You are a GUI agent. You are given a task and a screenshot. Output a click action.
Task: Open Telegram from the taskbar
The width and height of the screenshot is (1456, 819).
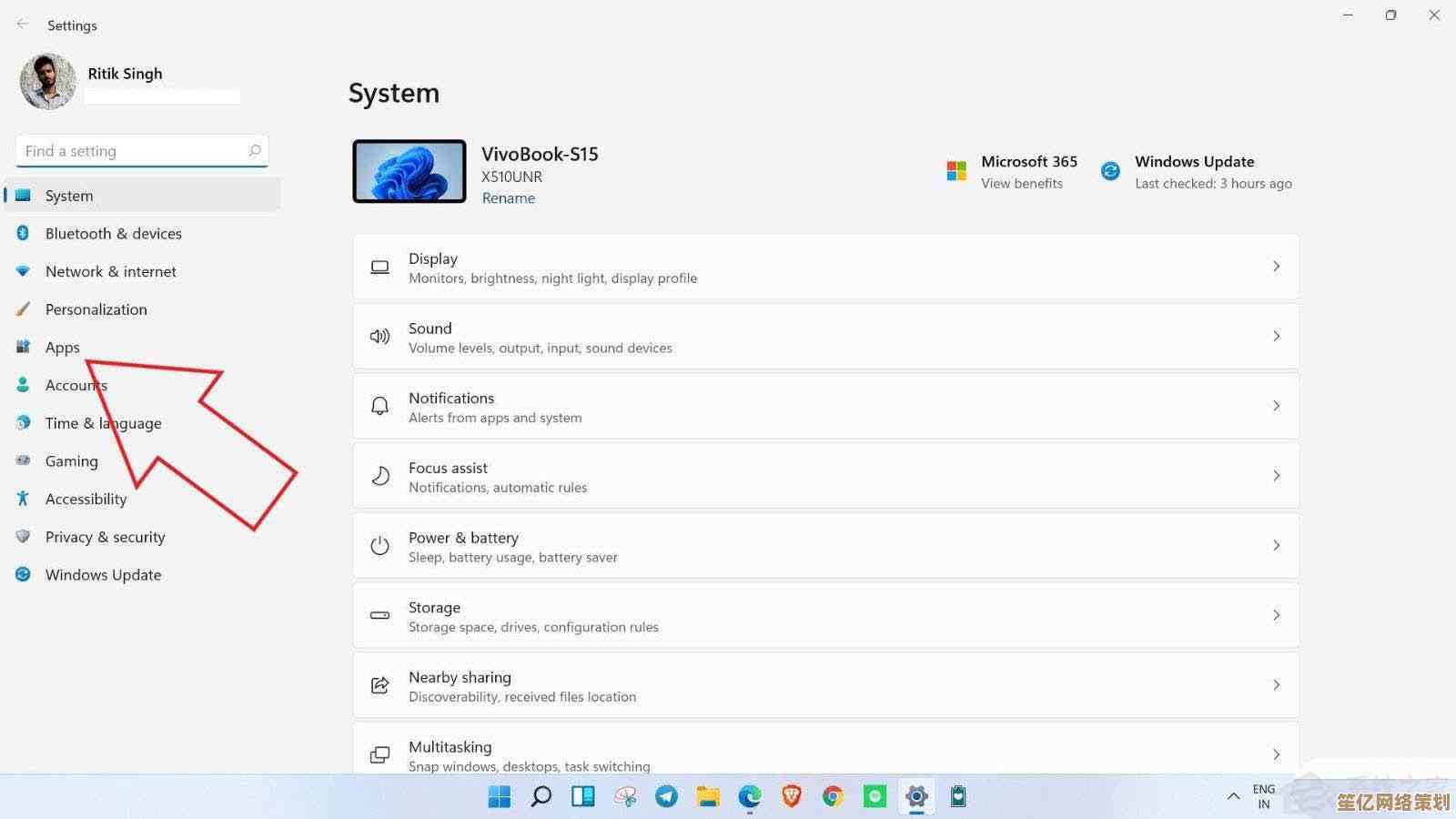pyautogui.click(x=666, y=797)
